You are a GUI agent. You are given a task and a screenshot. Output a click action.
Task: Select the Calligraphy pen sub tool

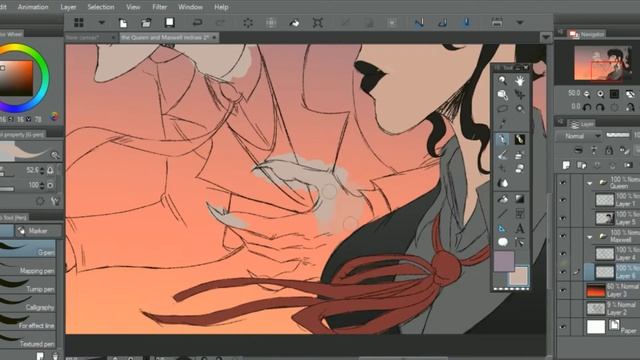[x=28, y=304]
